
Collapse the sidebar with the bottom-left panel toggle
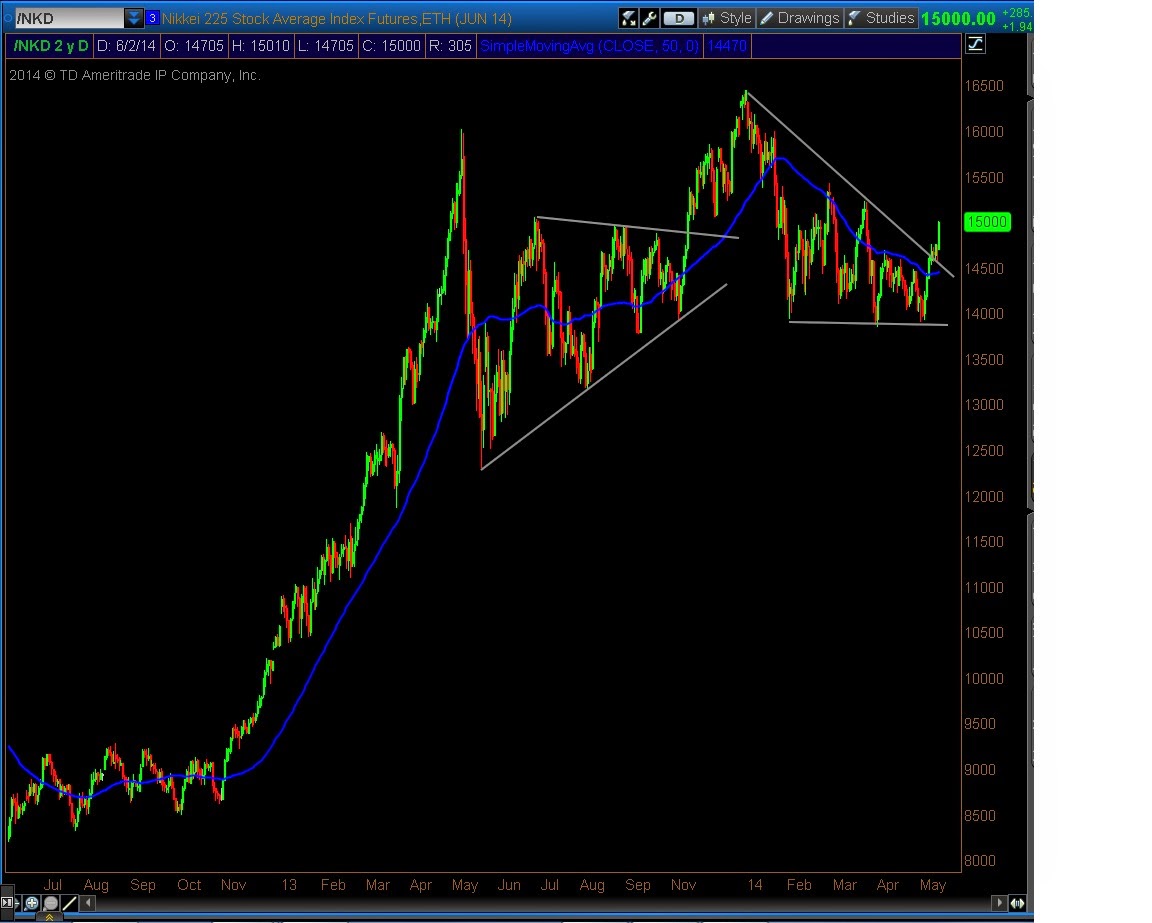(7, 902)
